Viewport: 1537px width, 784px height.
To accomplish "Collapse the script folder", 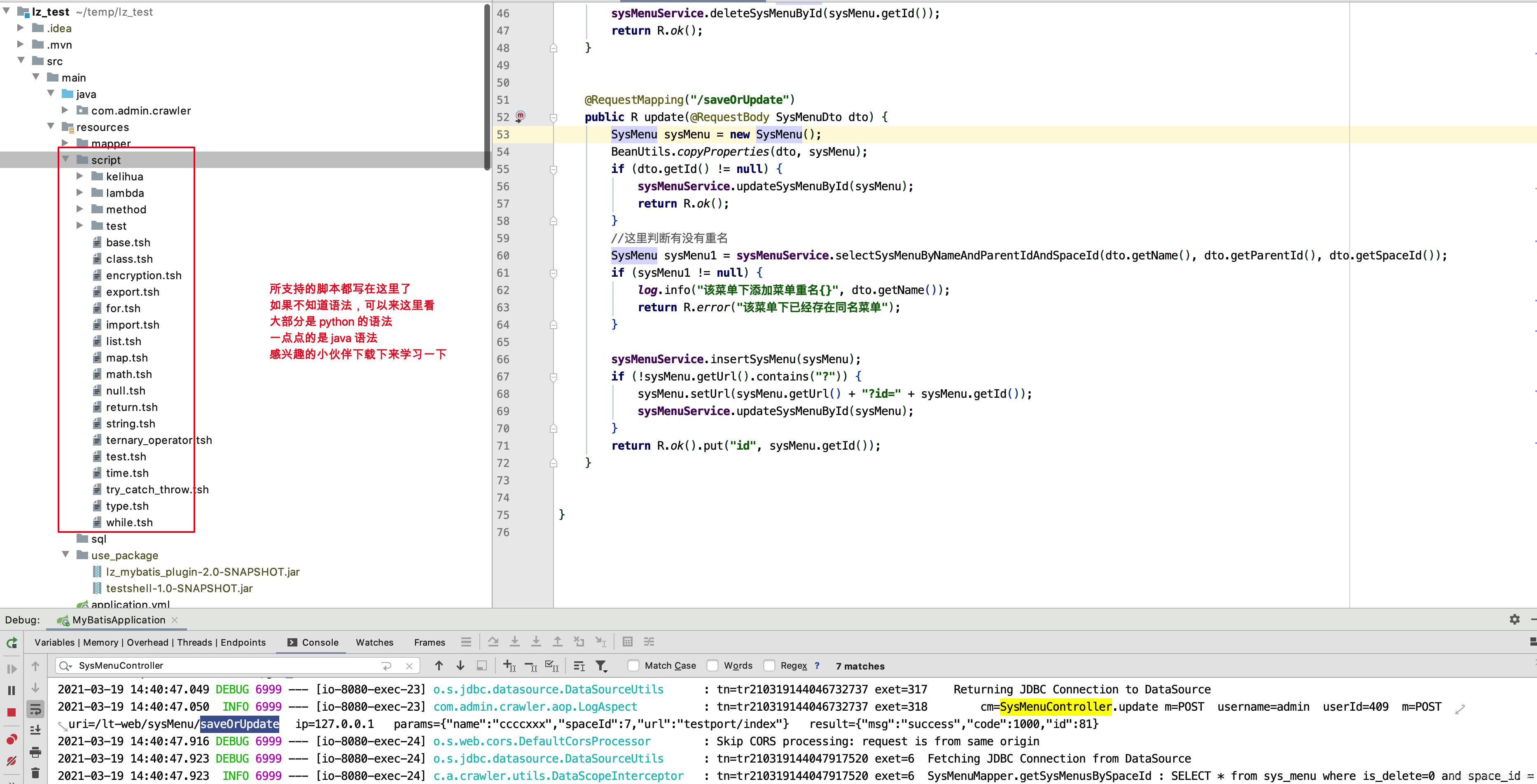I will 65,159.
